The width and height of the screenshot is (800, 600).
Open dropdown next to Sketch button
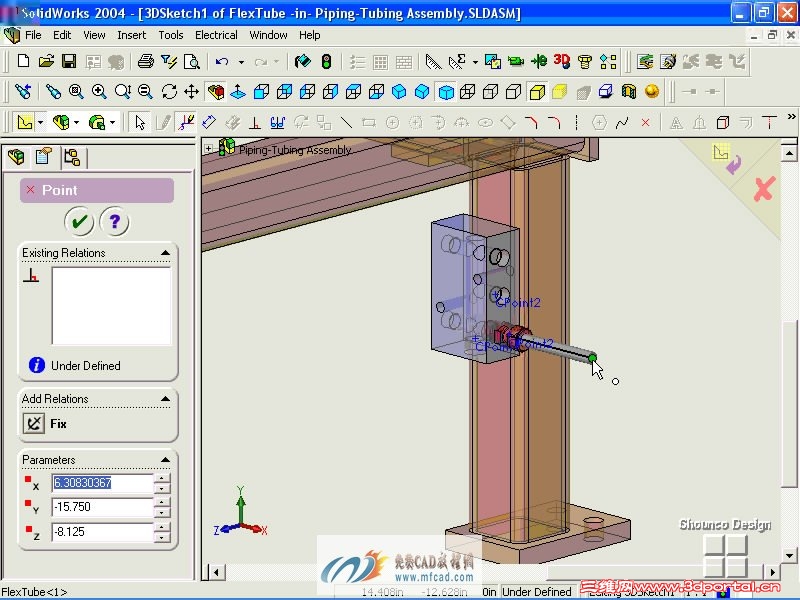[x=40, y=122]
